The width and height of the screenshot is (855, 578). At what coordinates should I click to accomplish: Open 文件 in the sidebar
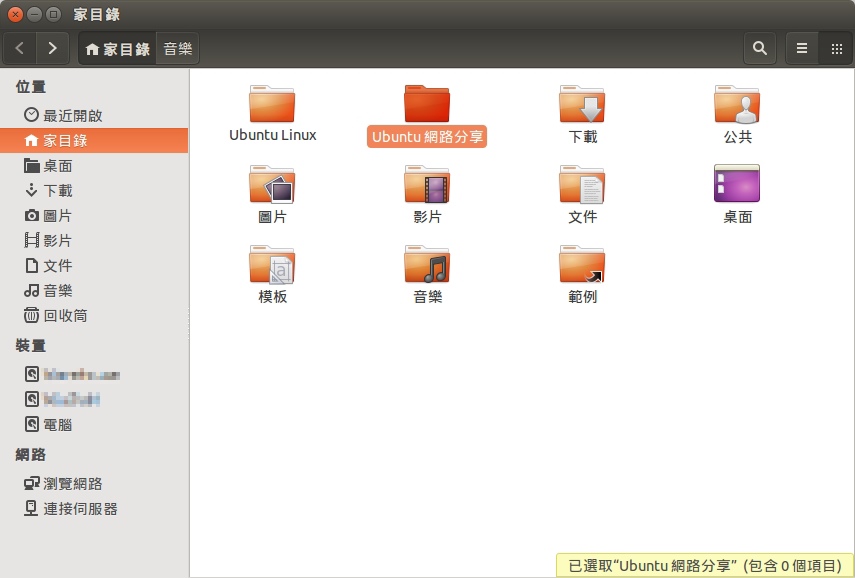(94, 266)
